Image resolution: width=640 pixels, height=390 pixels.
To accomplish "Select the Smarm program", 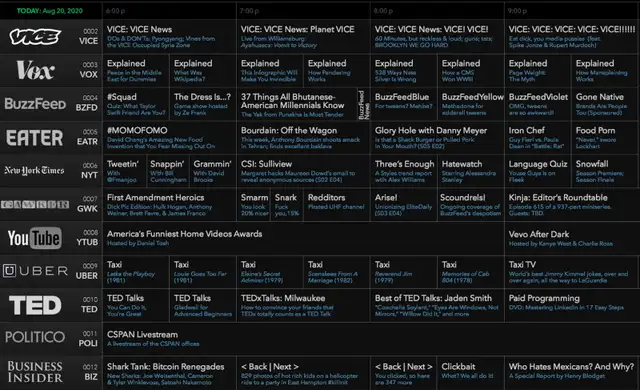I will point(253,204).
